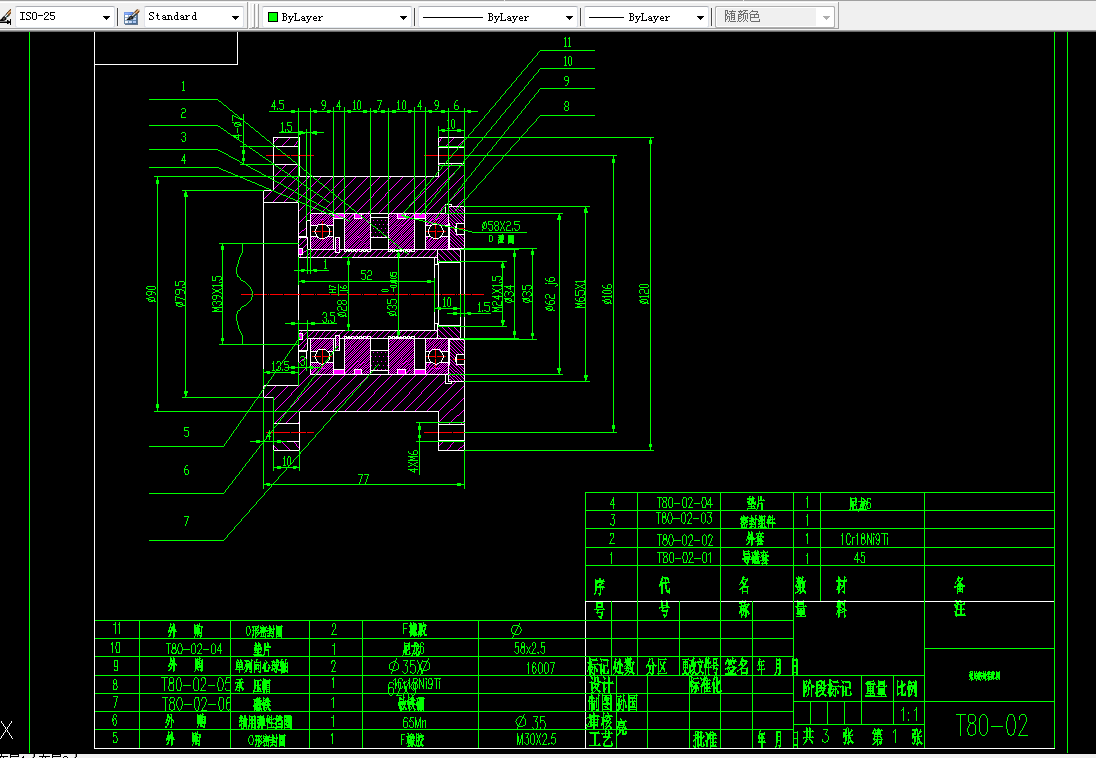Select the M65X1 thread dimension
This screenshot has height=758, width=1096.
(579, 294)
